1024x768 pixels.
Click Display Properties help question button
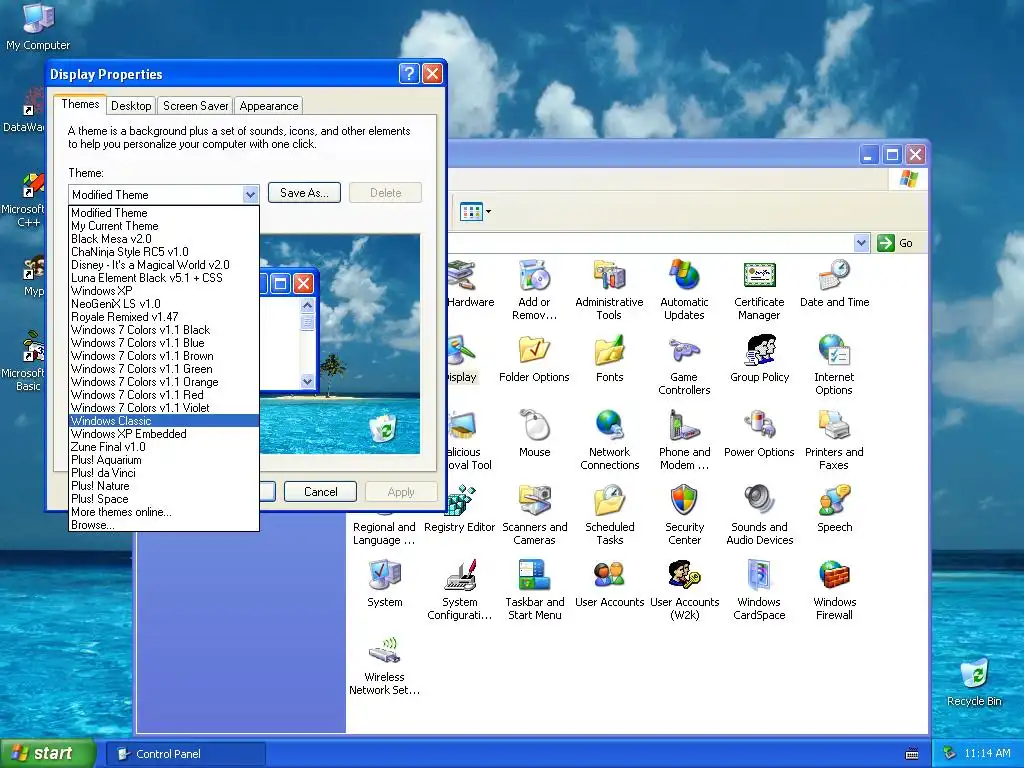(409, 74)
